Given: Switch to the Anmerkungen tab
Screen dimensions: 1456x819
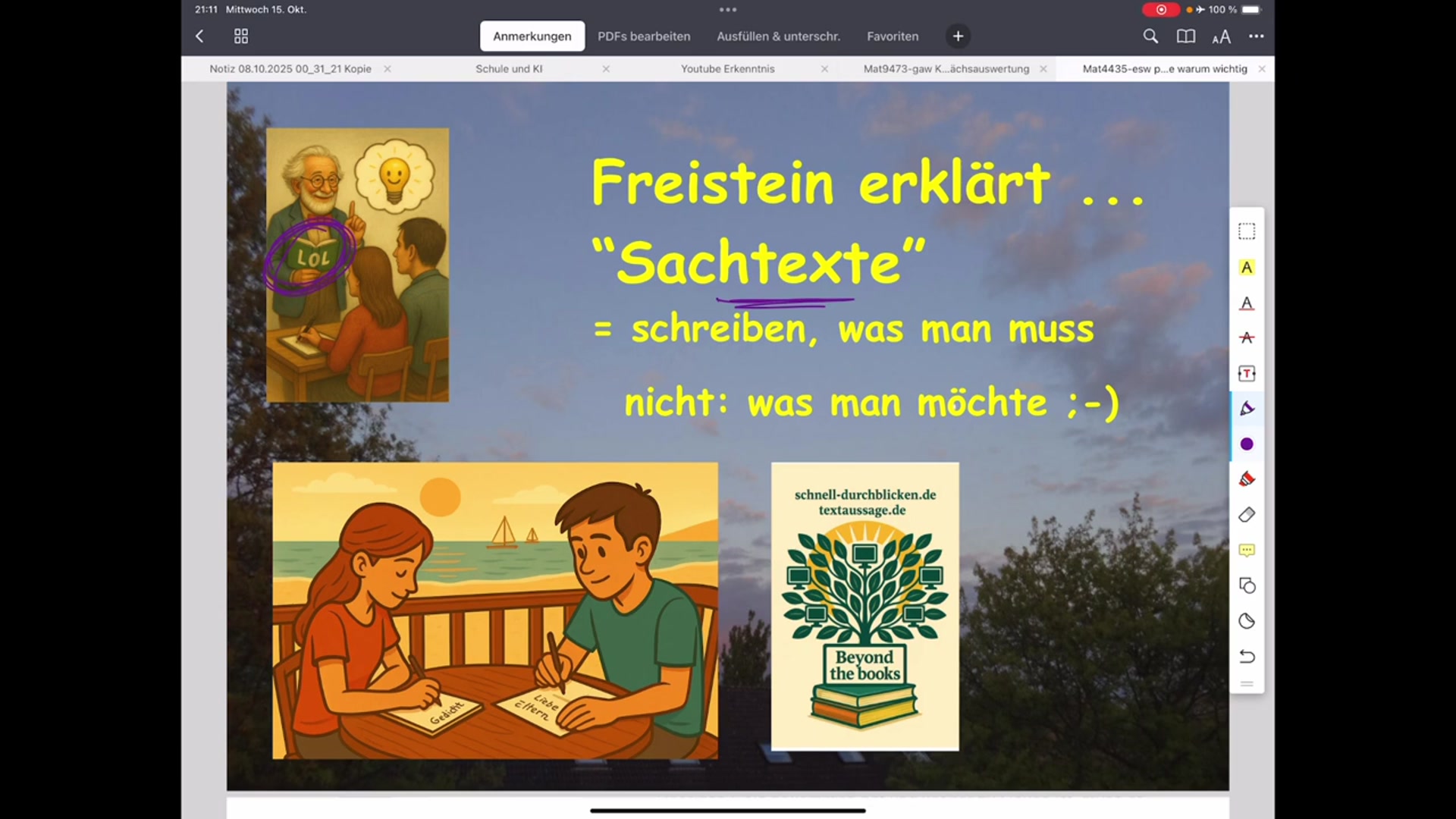Looking at the screenshot, I should click(532, 36).
